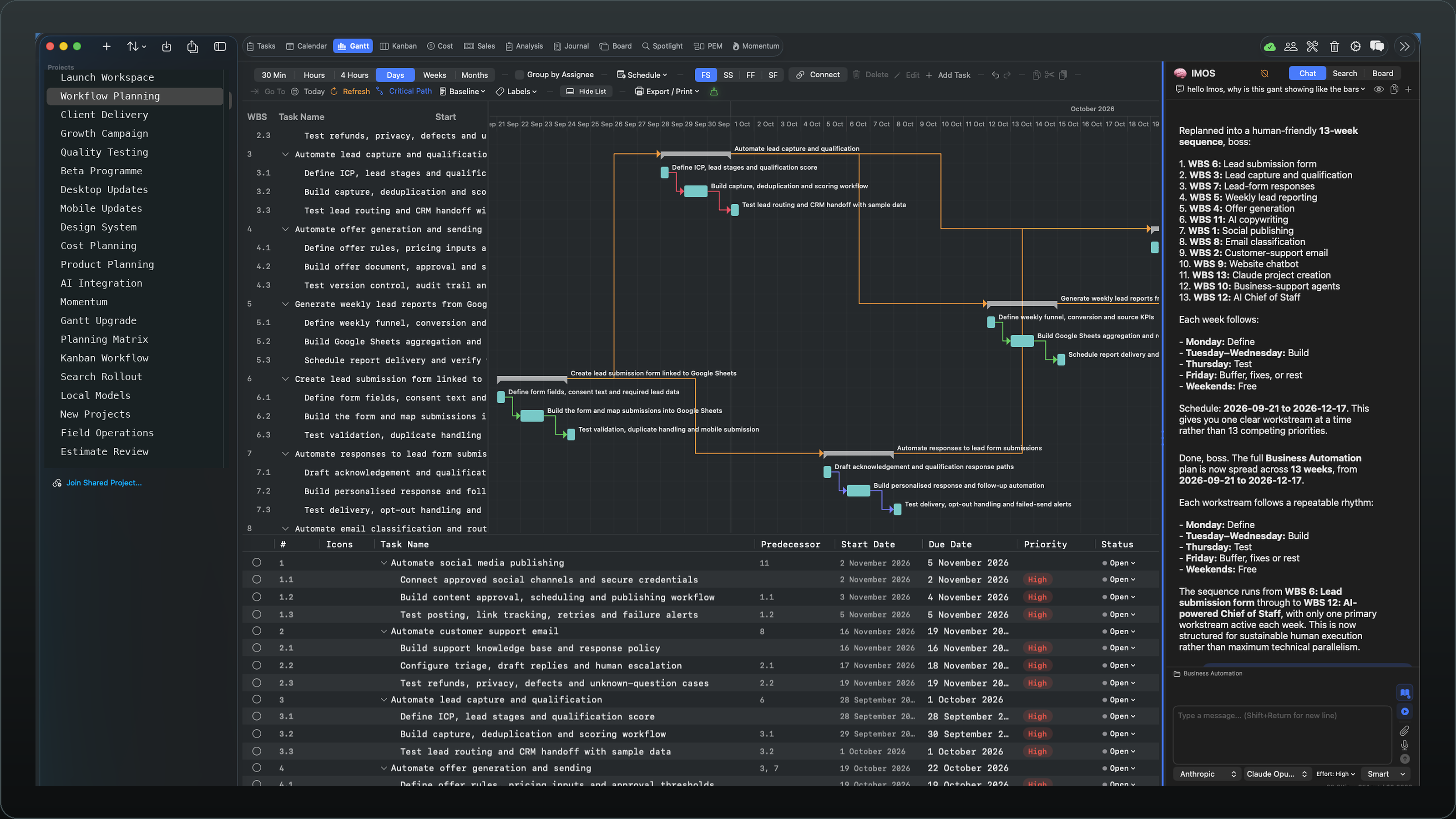Click the import icon in the sidebar toolbar
This screenshot has width=1456, height=819.
(166, 46)
